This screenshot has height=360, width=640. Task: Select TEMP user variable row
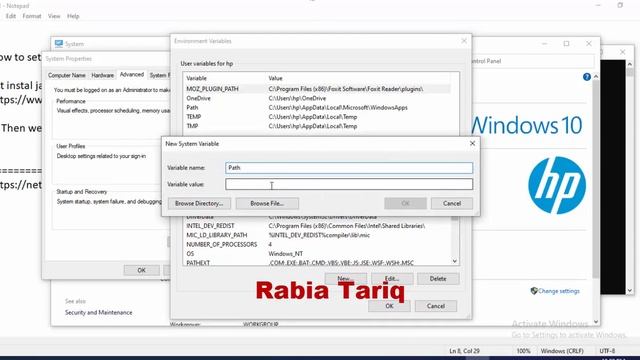pos(318,117)
